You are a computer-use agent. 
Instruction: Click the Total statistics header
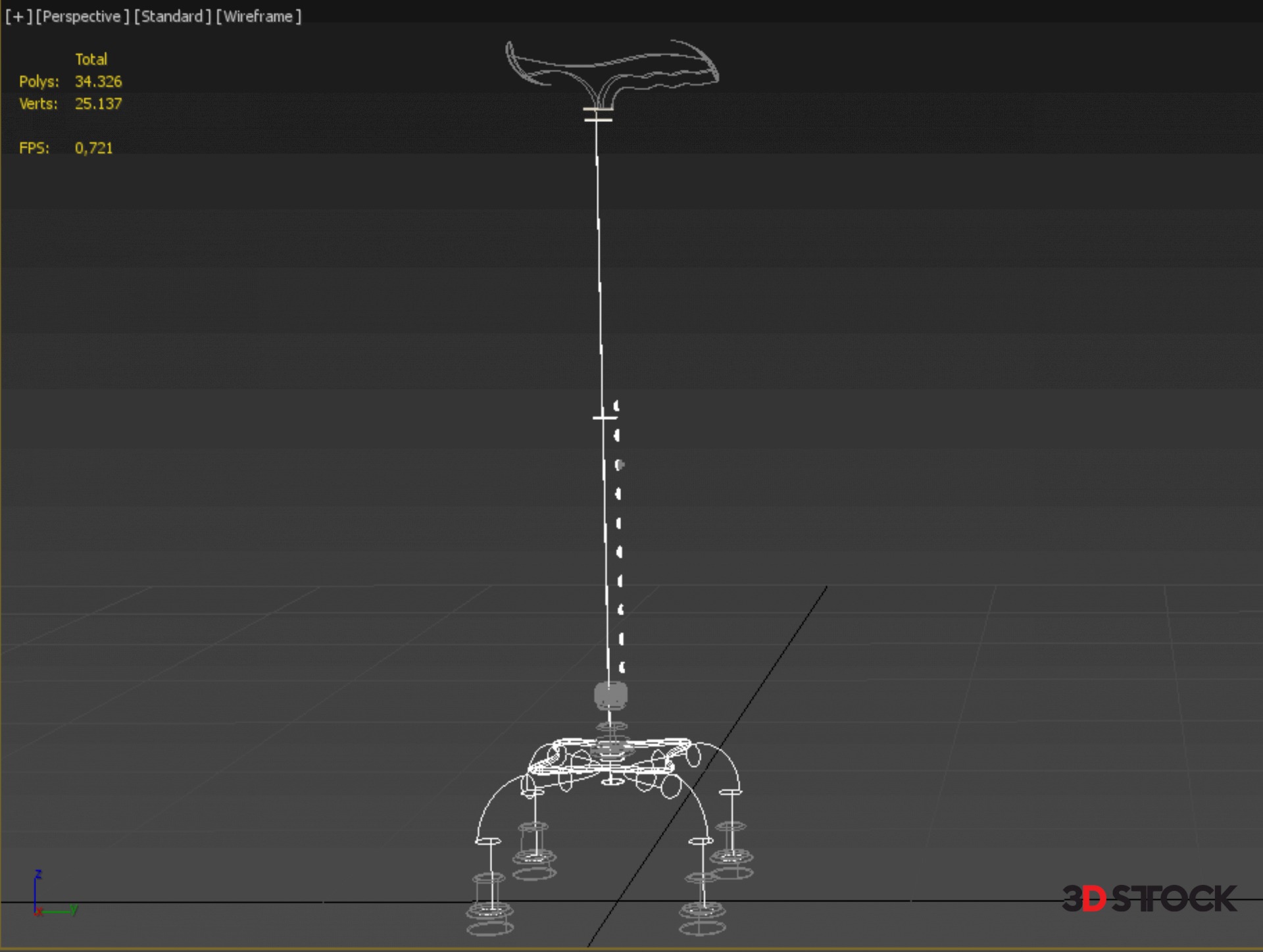[91, 59]
